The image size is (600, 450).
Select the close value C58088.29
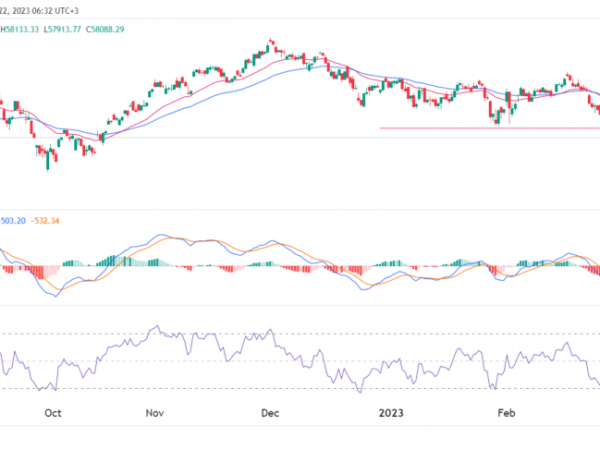pyautogui.click(x=105, y=29)
